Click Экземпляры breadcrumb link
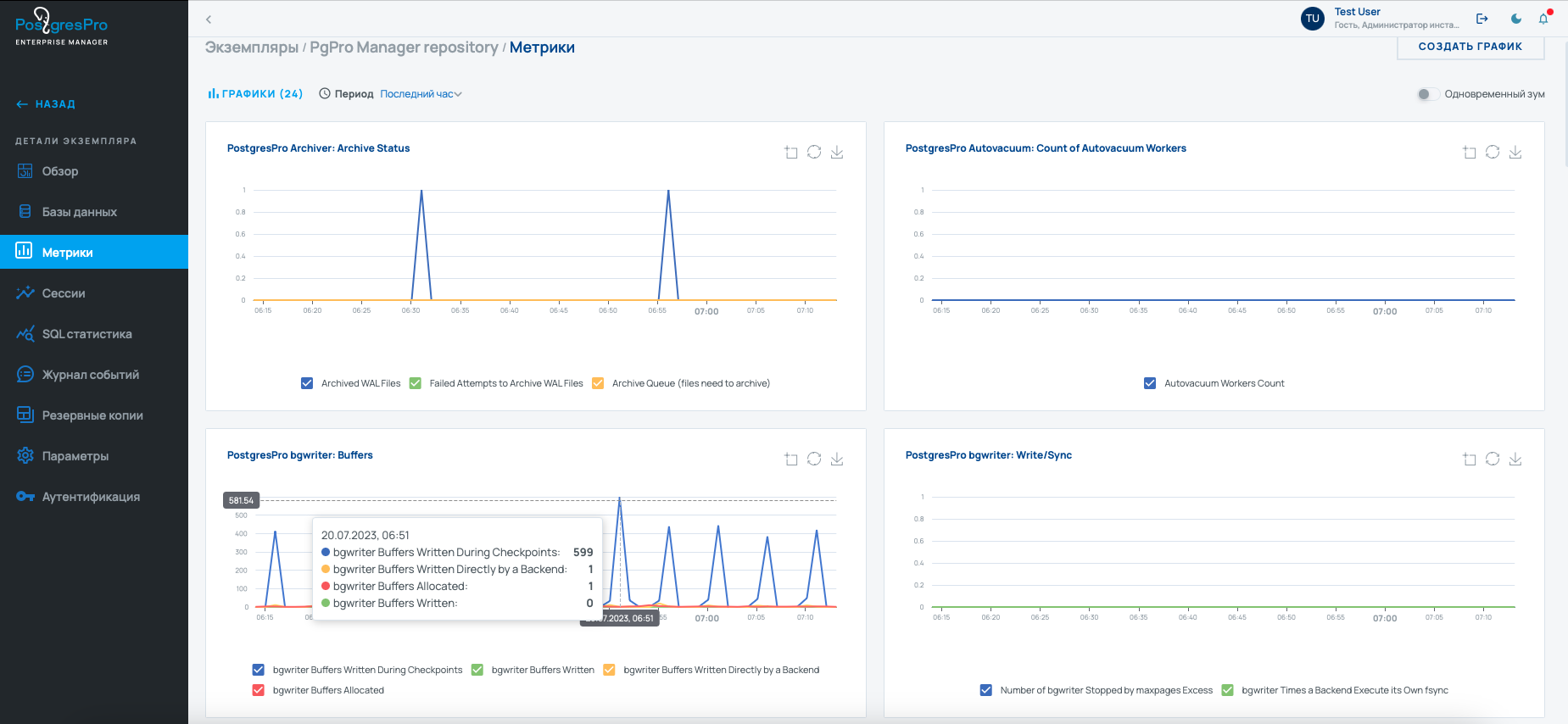 click(x=252, y=47)
